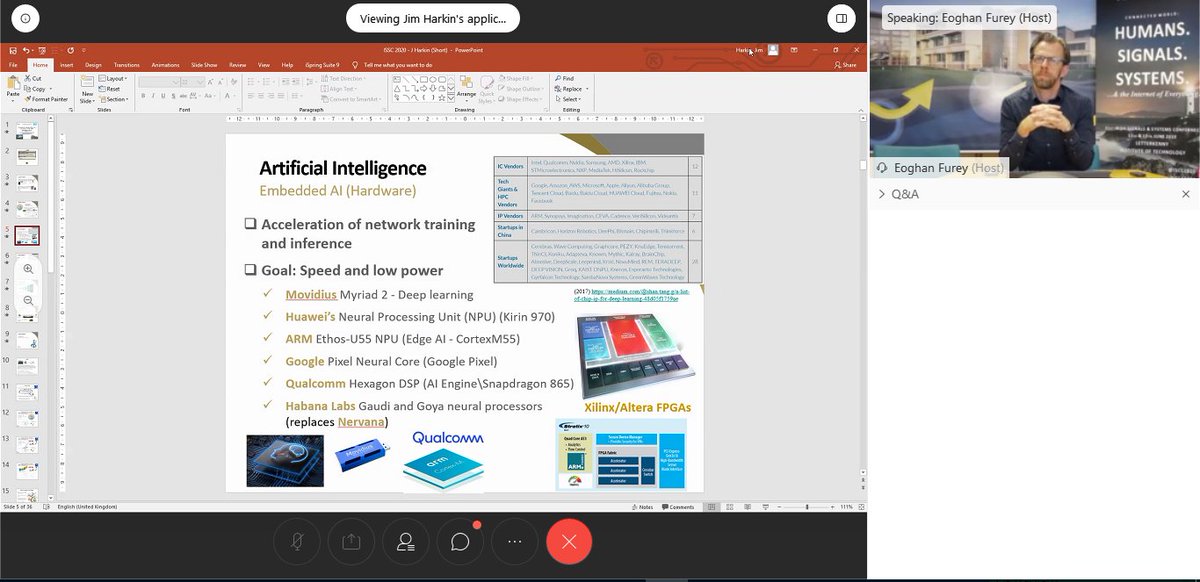Image resolution: width=1200 pixels, height=582 pixels.
Task: Open the Review ribbon tab
Action: pyautogui.click(x=238, y=64)
